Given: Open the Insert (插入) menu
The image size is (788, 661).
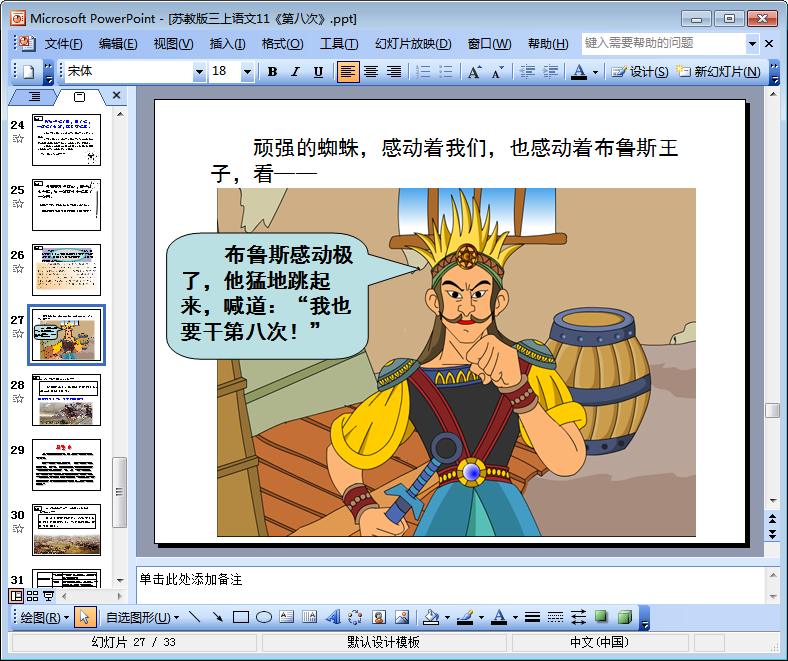Looking at the screenshot, I should coord(227,44).
